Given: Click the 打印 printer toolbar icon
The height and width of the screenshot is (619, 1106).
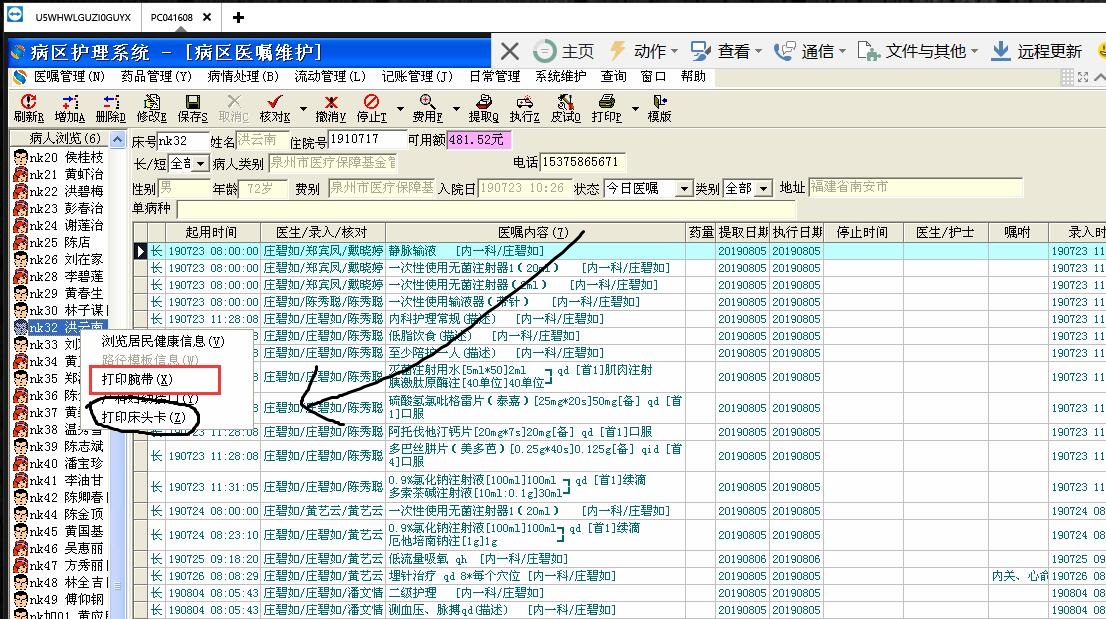Looking at the screenshot, I should point(607,108).
